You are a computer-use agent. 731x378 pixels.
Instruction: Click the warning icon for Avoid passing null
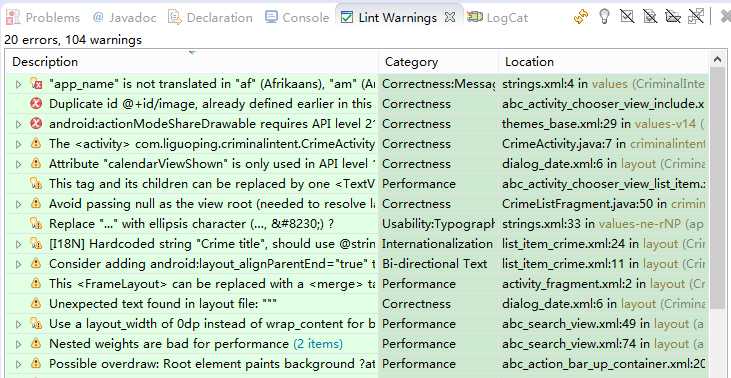[36, 204]
